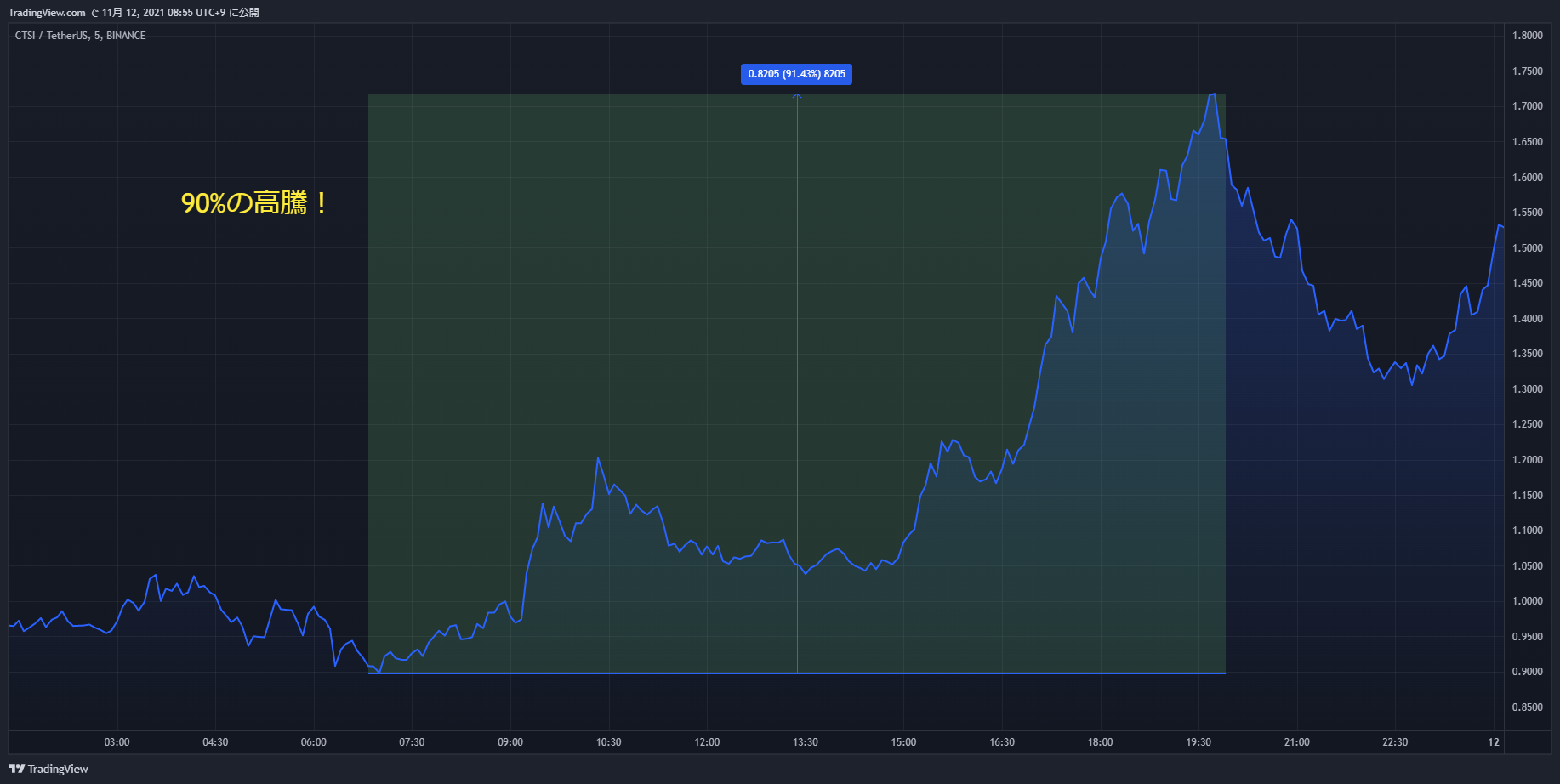Click the 18:00 time axis label
This screenshot has width=1560, height=784.
pyautogui.click(x=1101, y=742)
